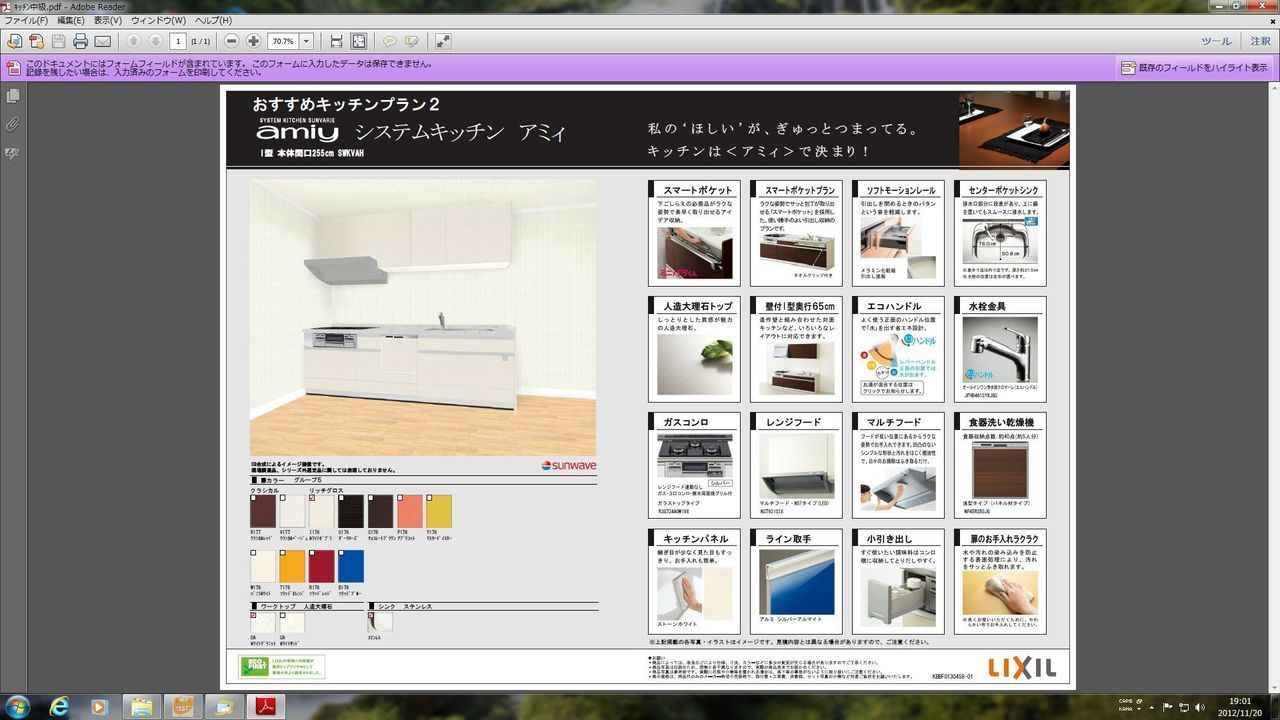
Task: Click the ライン取手 blue handle image
Action: [796, 580]
